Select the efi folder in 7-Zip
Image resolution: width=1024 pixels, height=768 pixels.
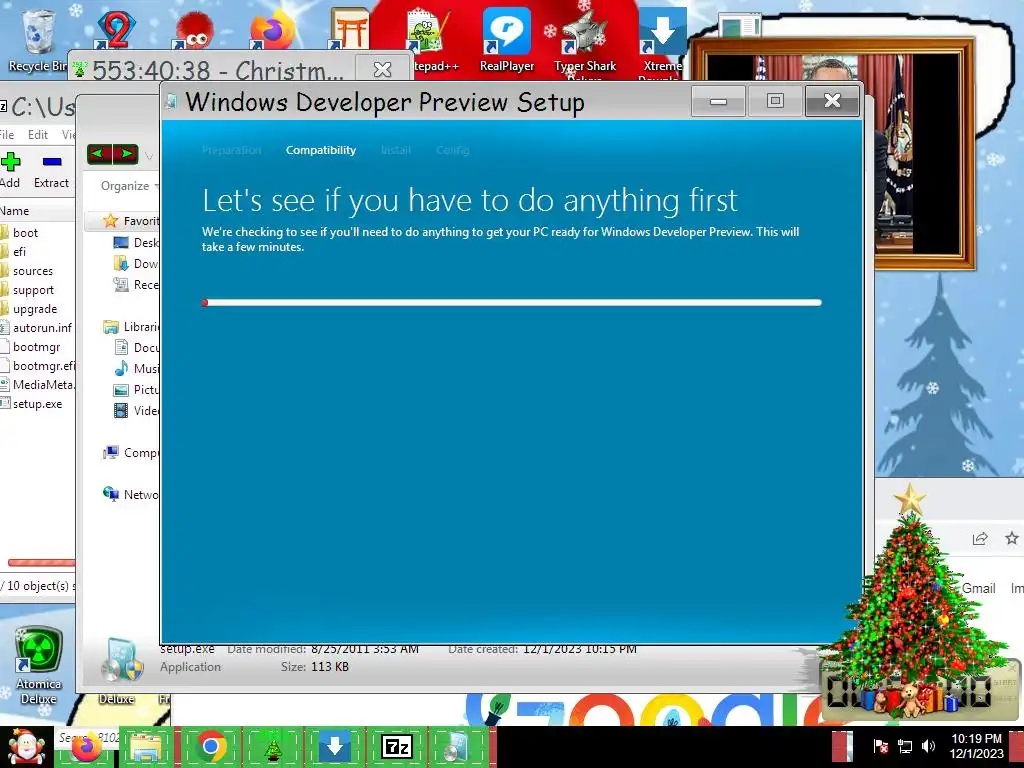14,251
